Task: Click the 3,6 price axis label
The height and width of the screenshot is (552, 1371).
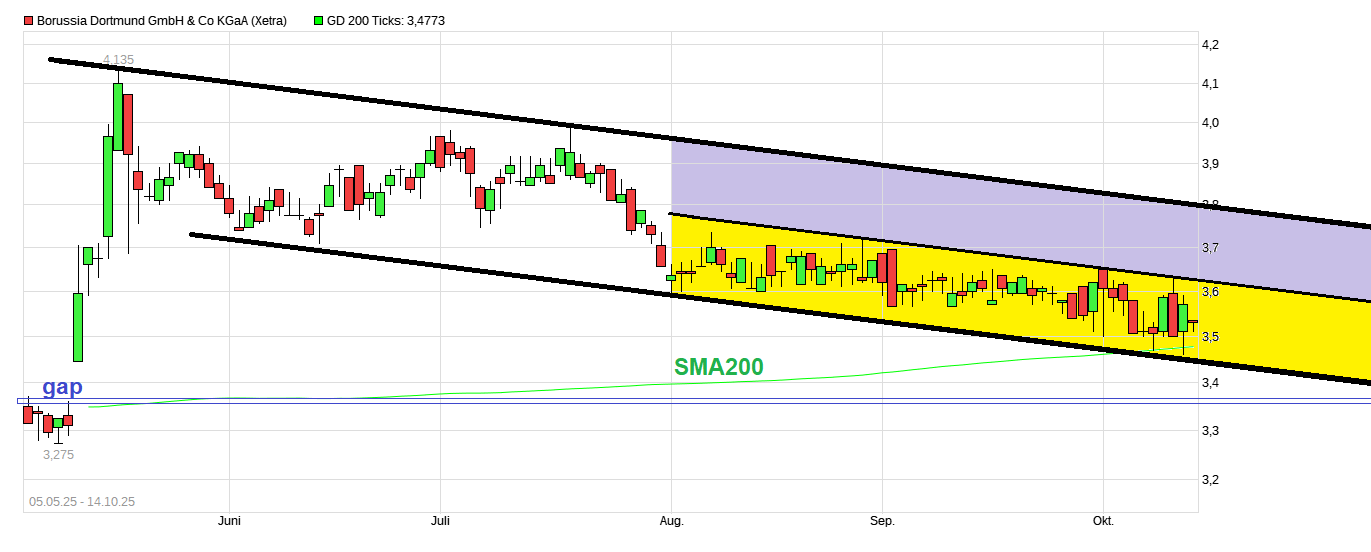Action: coord(1210,291)
